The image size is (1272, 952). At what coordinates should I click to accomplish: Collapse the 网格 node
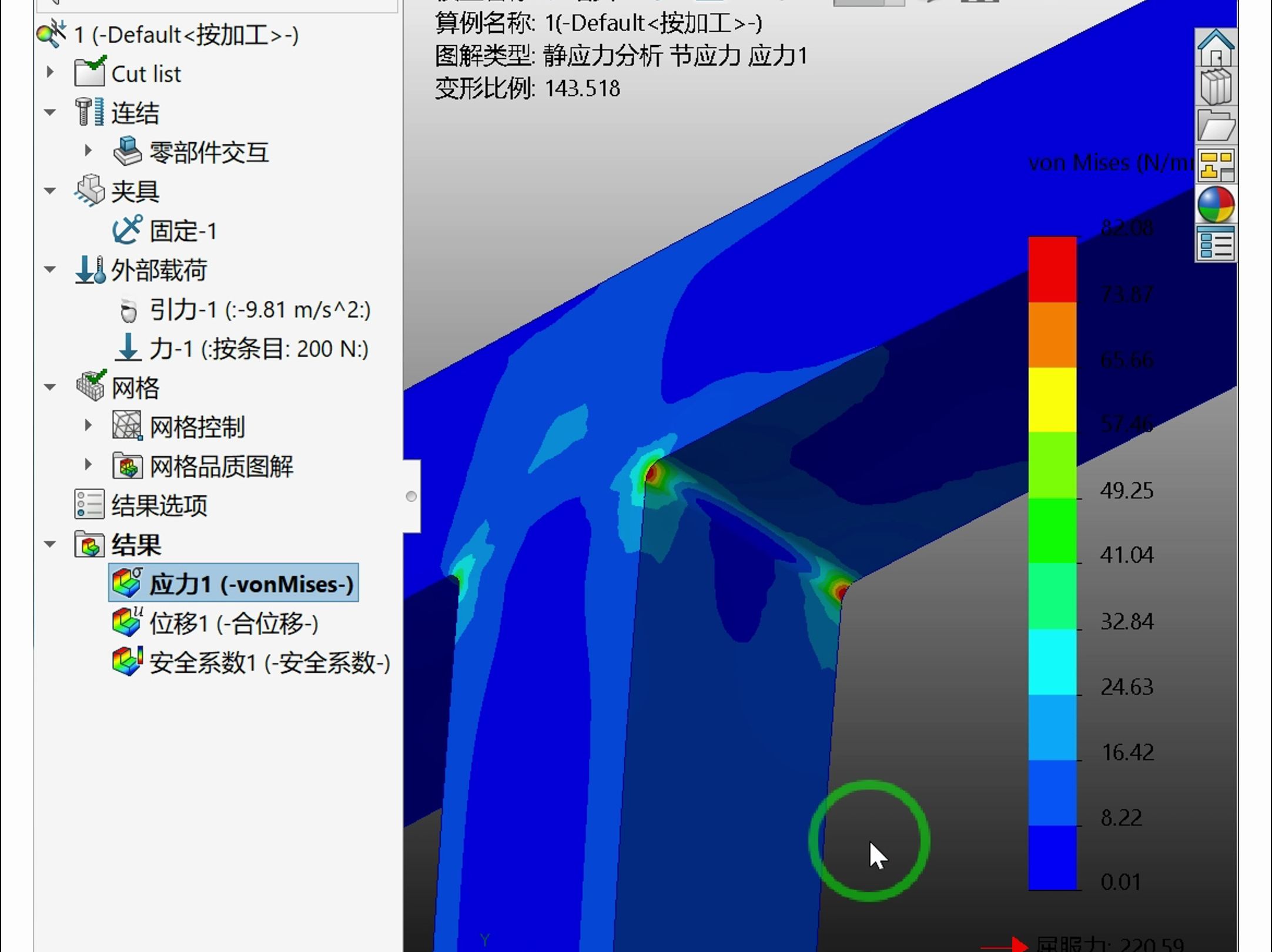51,387
